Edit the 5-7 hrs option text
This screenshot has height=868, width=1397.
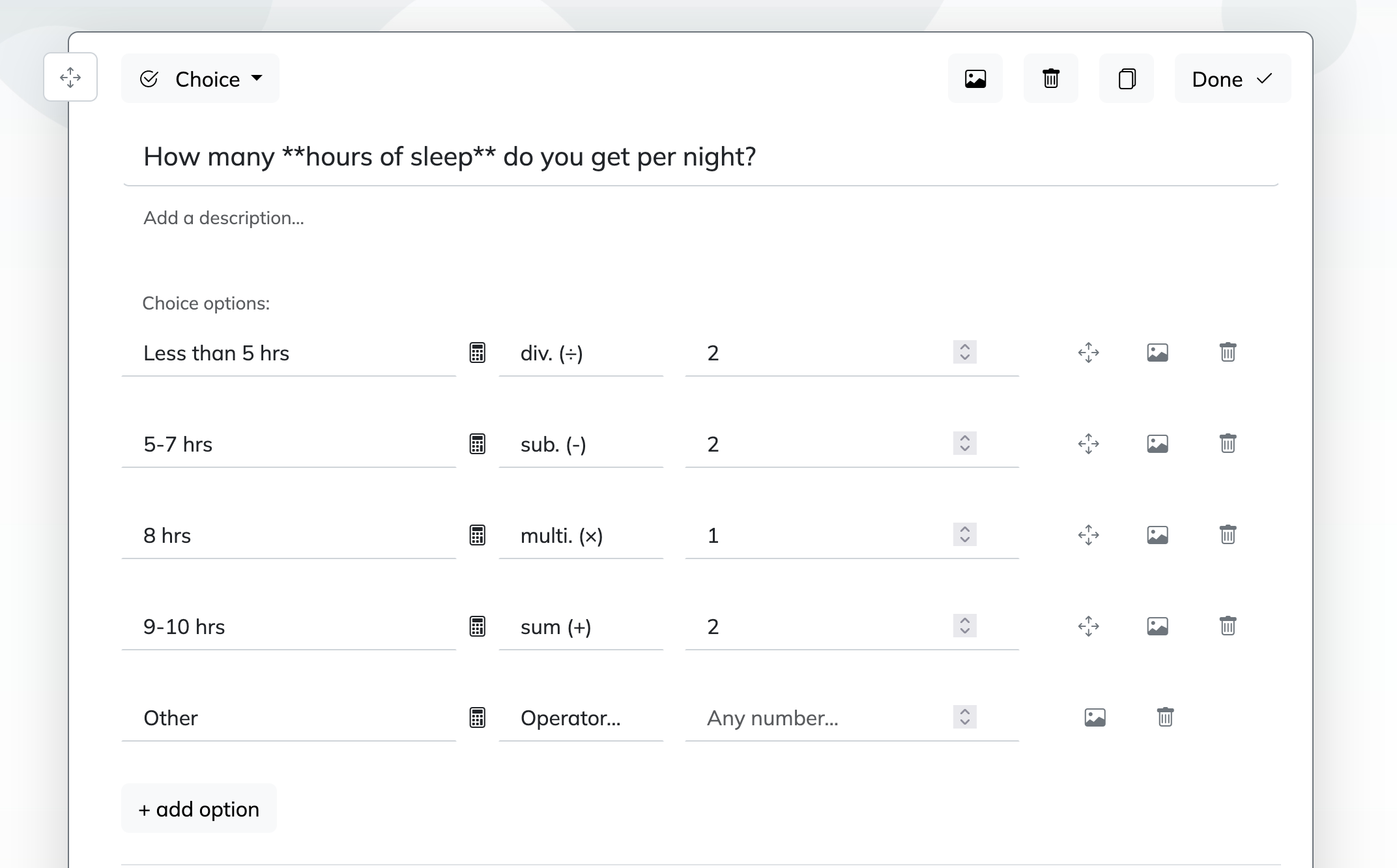point(289,444)
